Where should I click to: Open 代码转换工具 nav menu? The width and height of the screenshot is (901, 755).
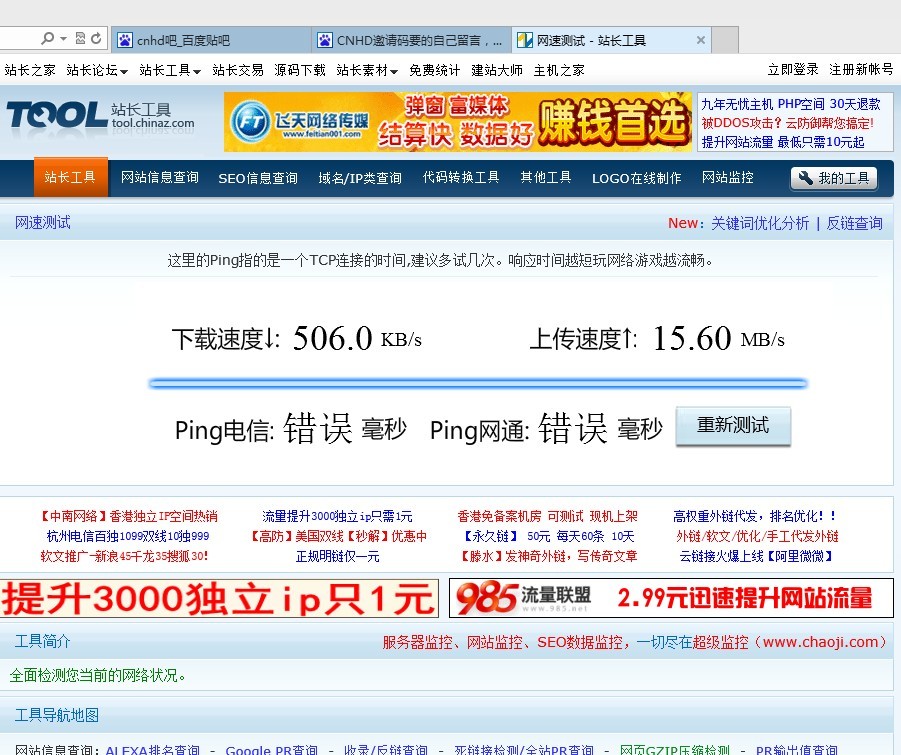(461, 178)
